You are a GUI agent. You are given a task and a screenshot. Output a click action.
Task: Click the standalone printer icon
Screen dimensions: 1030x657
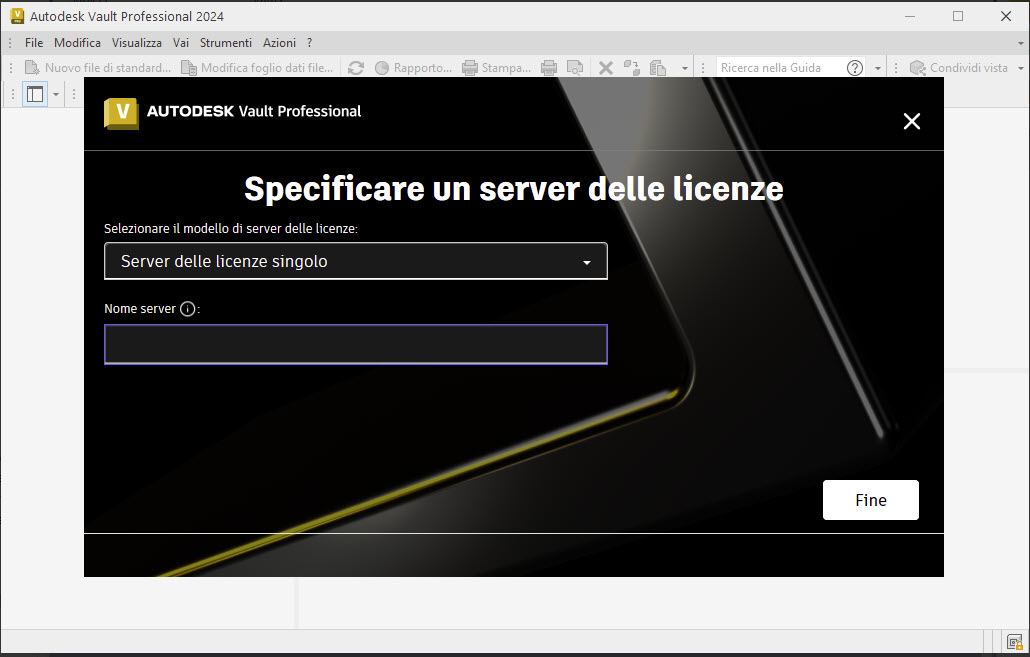click(x=549, y=68)
